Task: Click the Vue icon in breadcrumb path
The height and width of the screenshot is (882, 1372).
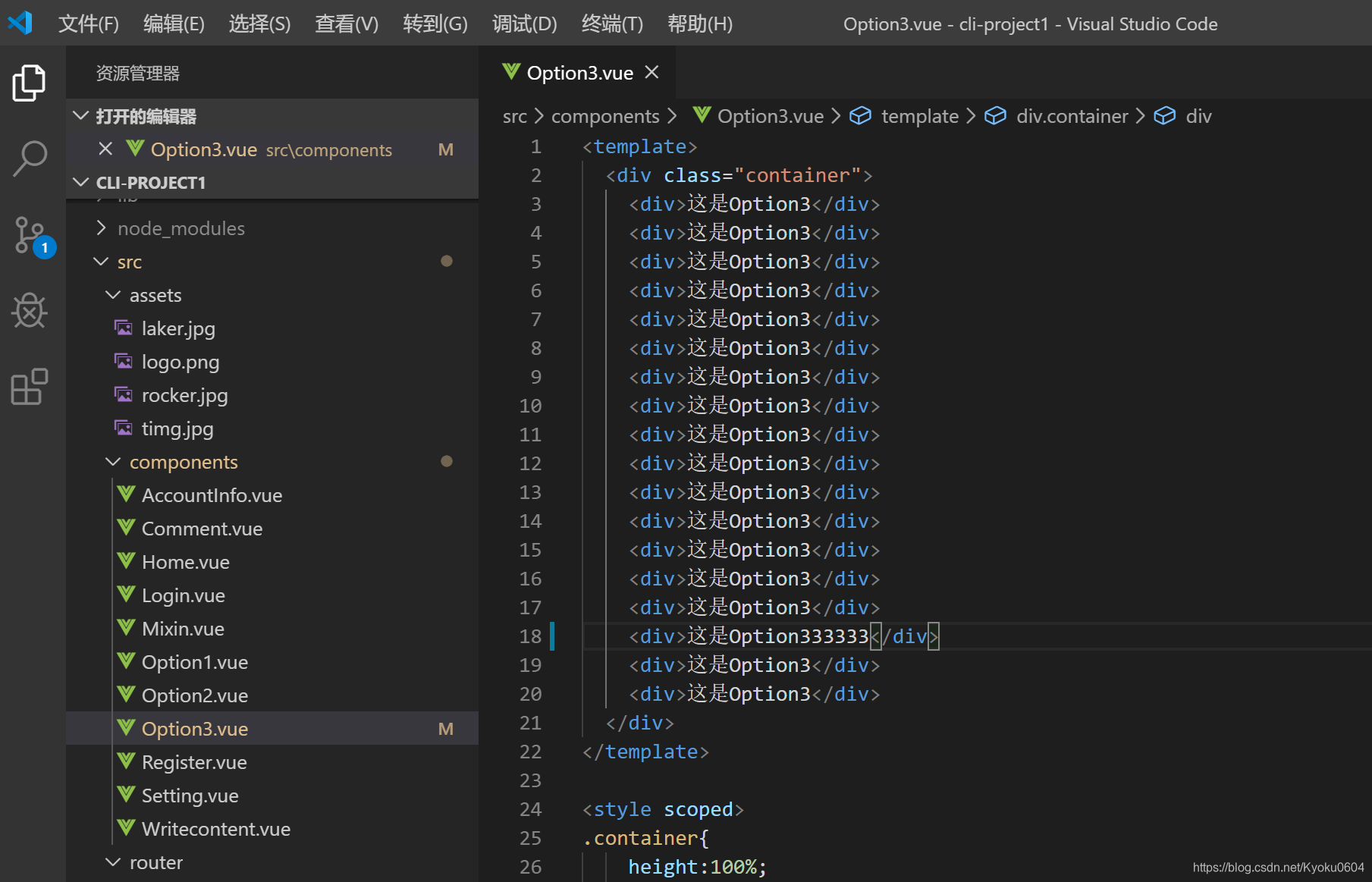Action: (x=702, y=115)
